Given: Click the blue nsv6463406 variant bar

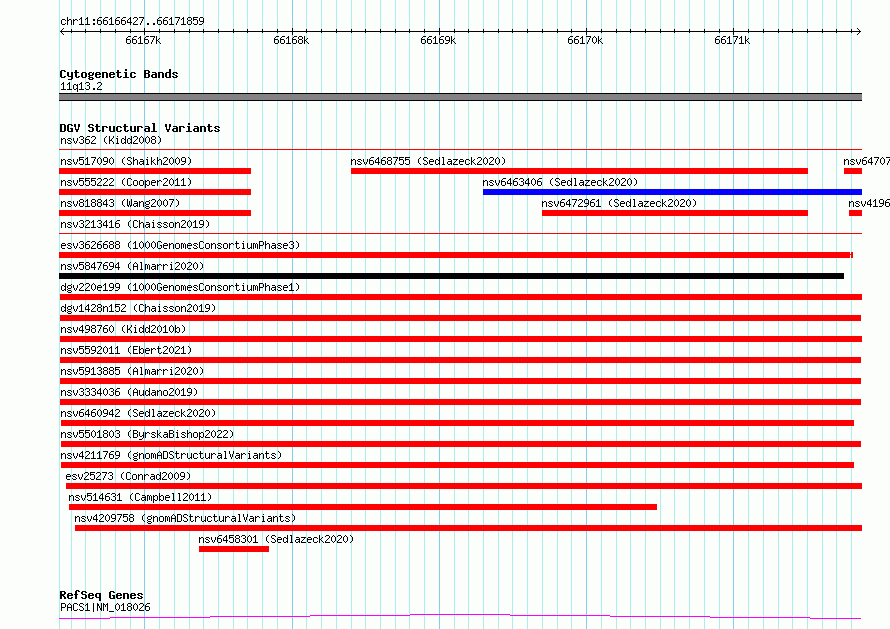Looking at the screenshot, I should [x=672, y=192].
